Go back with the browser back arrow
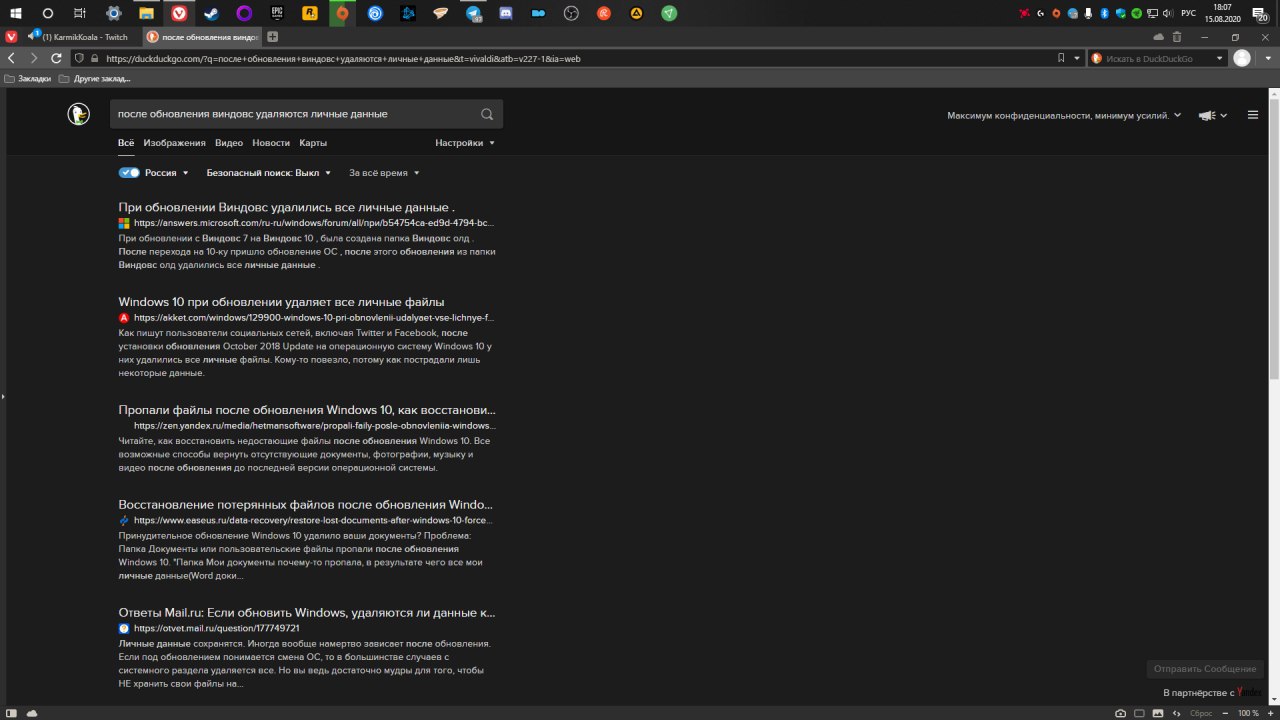The height and width of the screenshot is (720, 1280). pyautogui.click(x=11, y=59)
